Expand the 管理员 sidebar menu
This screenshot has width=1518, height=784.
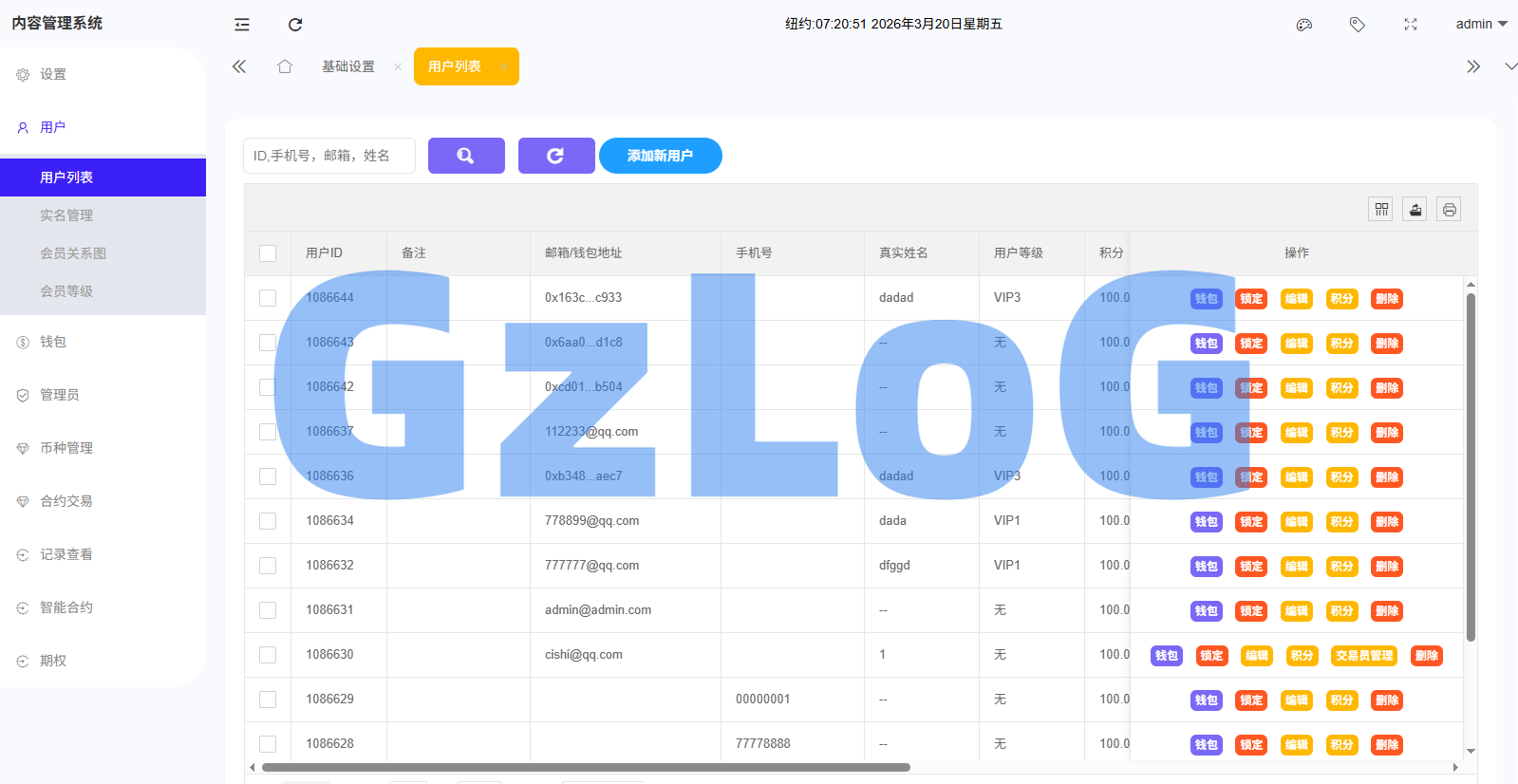59,395
